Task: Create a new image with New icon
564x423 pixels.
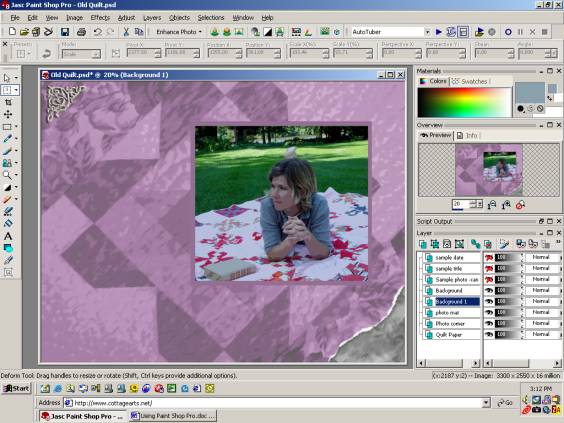Action: [12, 32]
